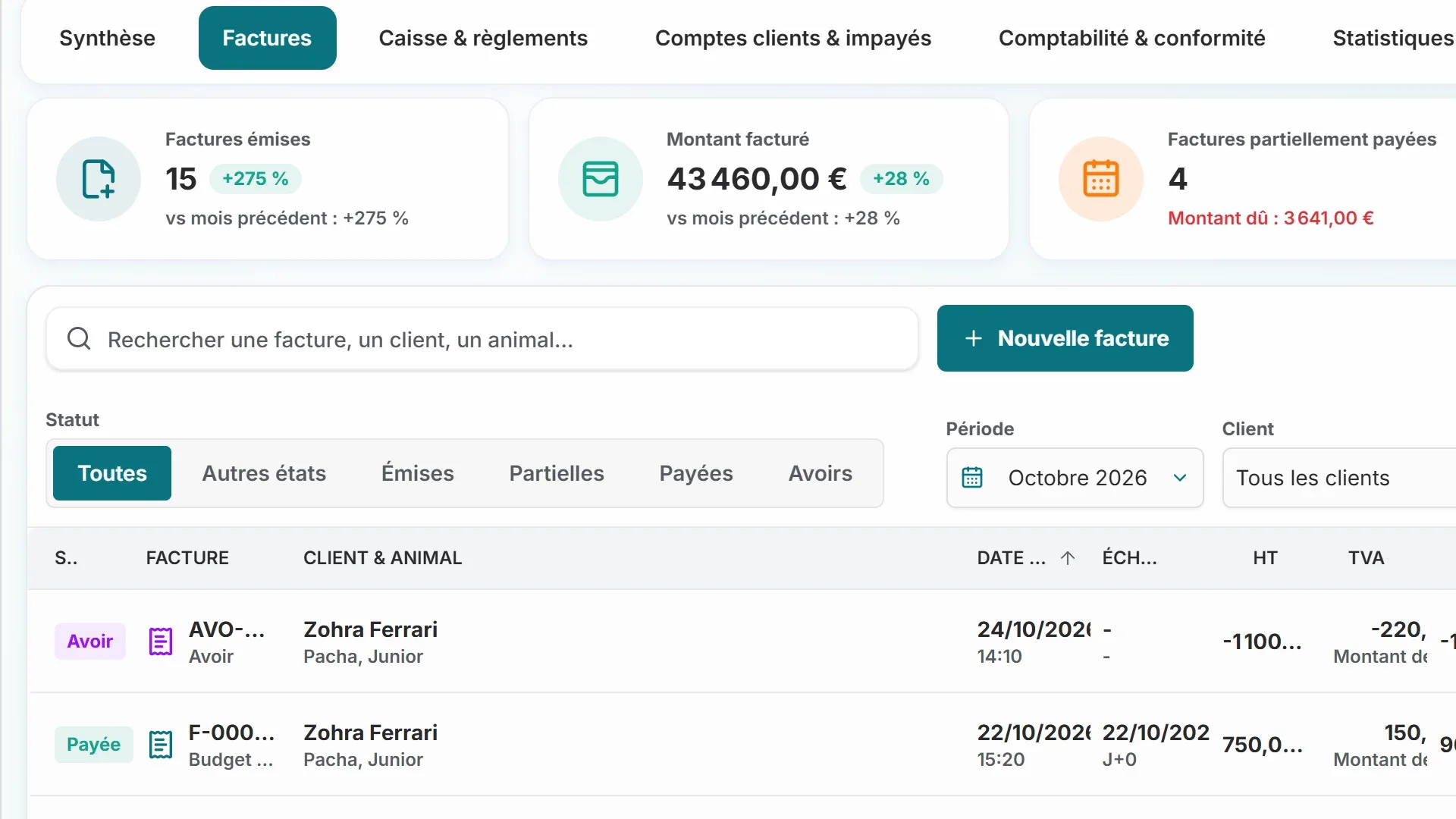
Task: Go to Comptes clients & impayés tab
Action: [792, 38]
